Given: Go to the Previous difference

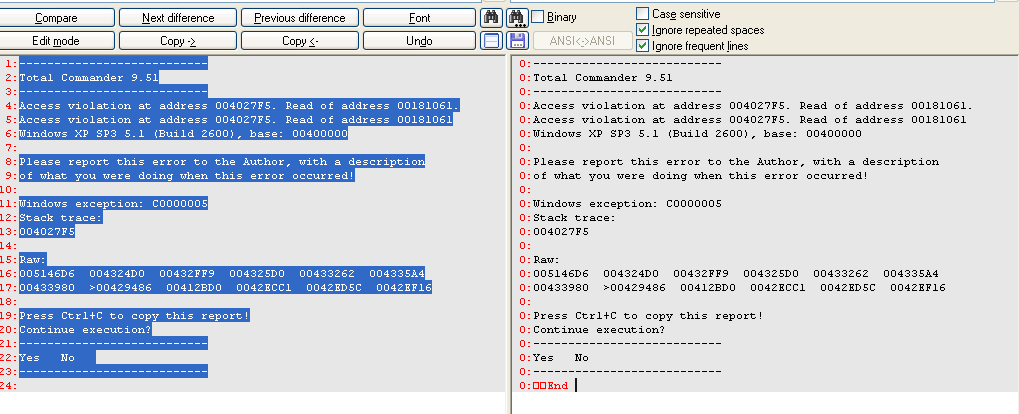Looking at the screenshot, I should [x=300, y=18].
